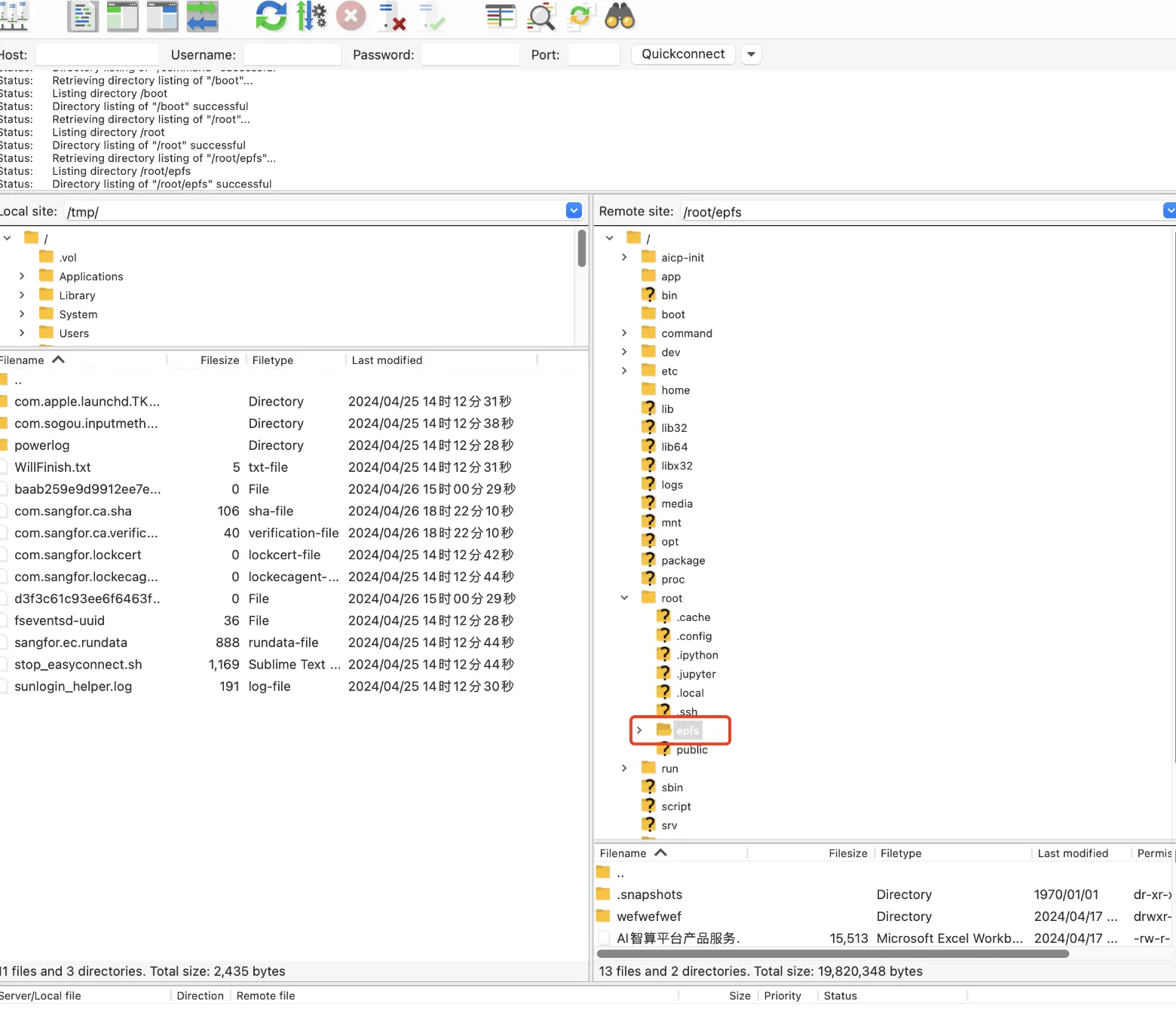
Task: Open the Local site path dropdown
Action: [574, 211]
